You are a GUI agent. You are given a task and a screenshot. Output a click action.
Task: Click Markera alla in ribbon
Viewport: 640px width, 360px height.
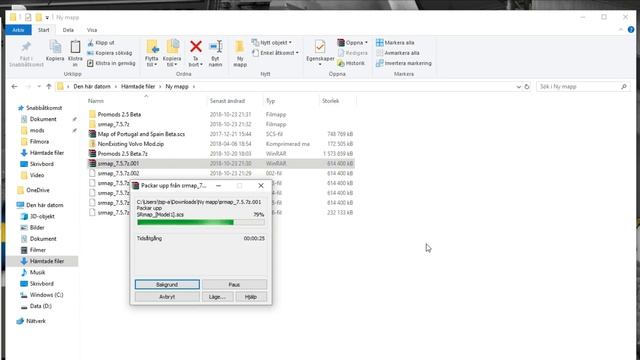click(x=395, y=42)
